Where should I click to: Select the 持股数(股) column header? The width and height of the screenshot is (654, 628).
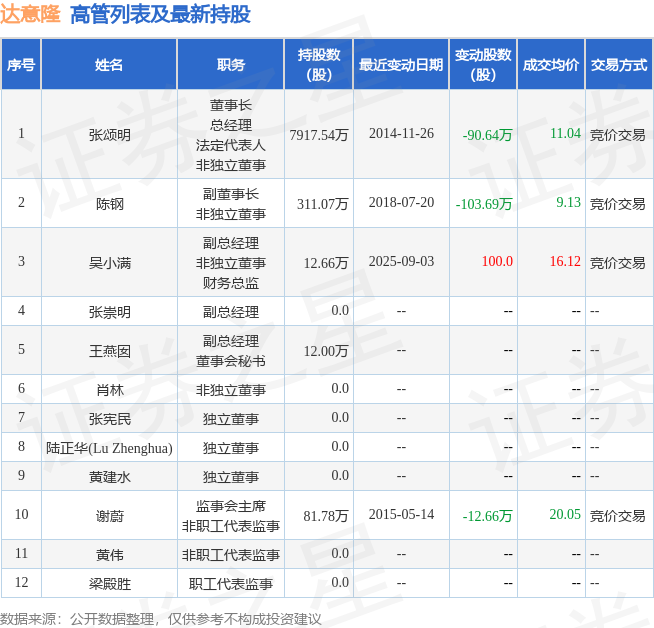tap(319, 65)
